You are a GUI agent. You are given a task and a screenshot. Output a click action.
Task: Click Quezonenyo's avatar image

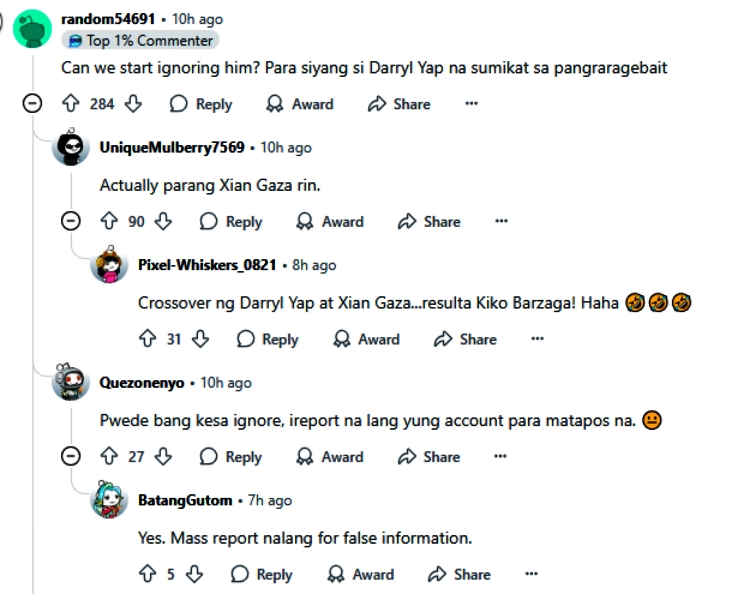pyautogui.click(x=71, y=383)
